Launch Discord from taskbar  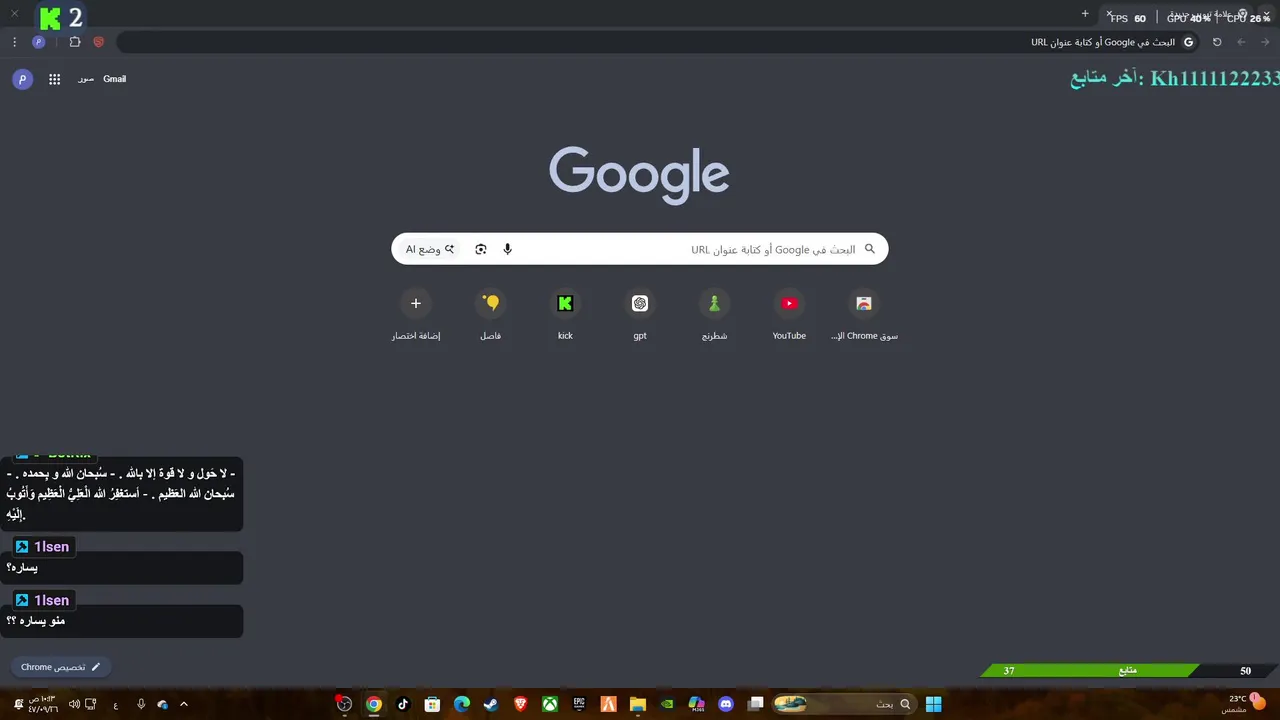pyautogui.click(x=726, y=704)
